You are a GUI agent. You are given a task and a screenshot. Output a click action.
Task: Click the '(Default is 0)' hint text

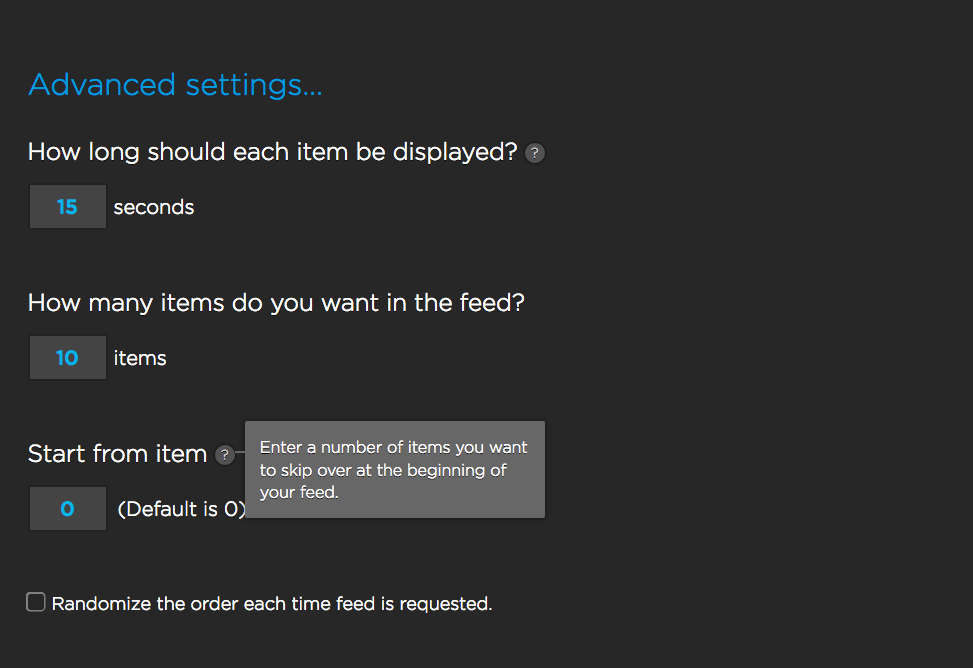click(180, 509)
